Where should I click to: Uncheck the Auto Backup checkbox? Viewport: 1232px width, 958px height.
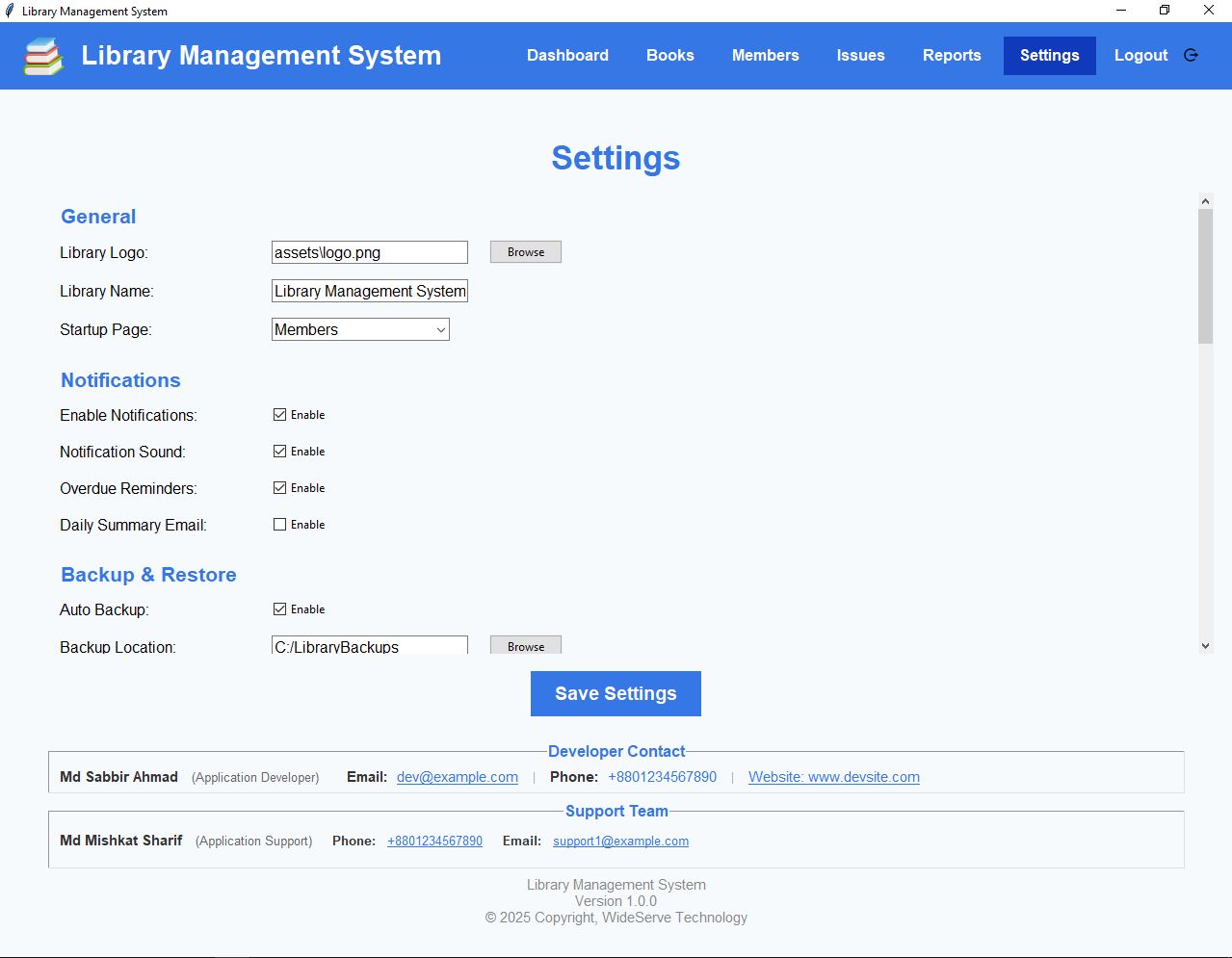[280, 609]
